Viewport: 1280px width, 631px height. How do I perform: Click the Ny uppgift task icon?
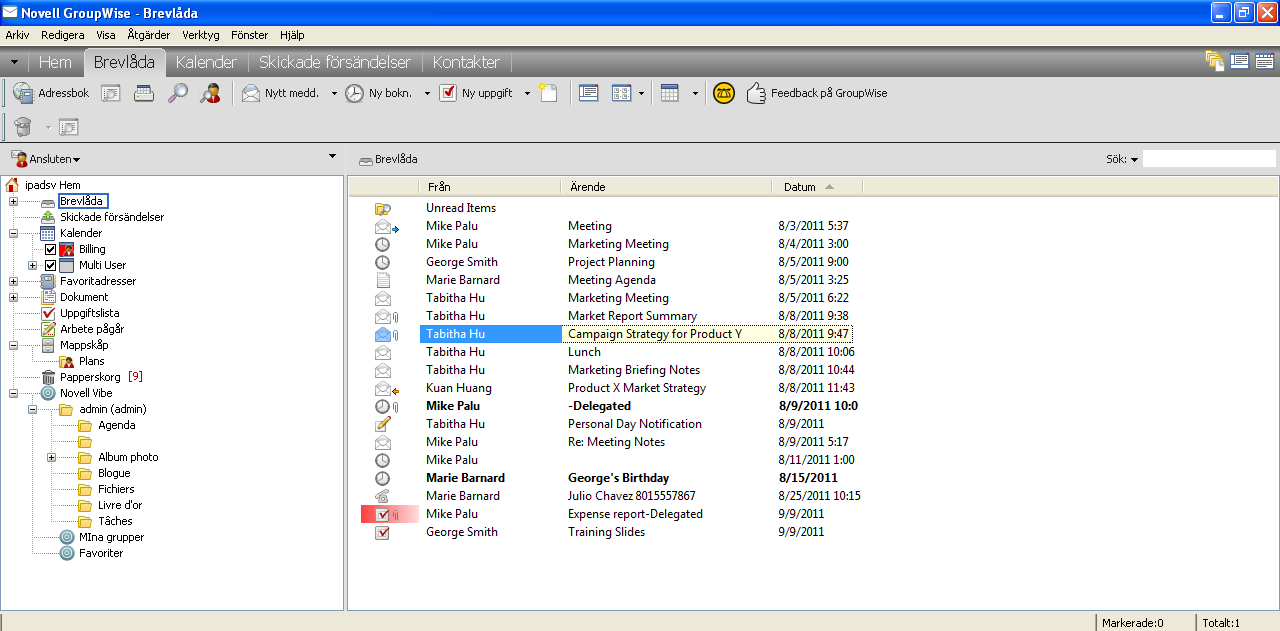coord(448,93)
